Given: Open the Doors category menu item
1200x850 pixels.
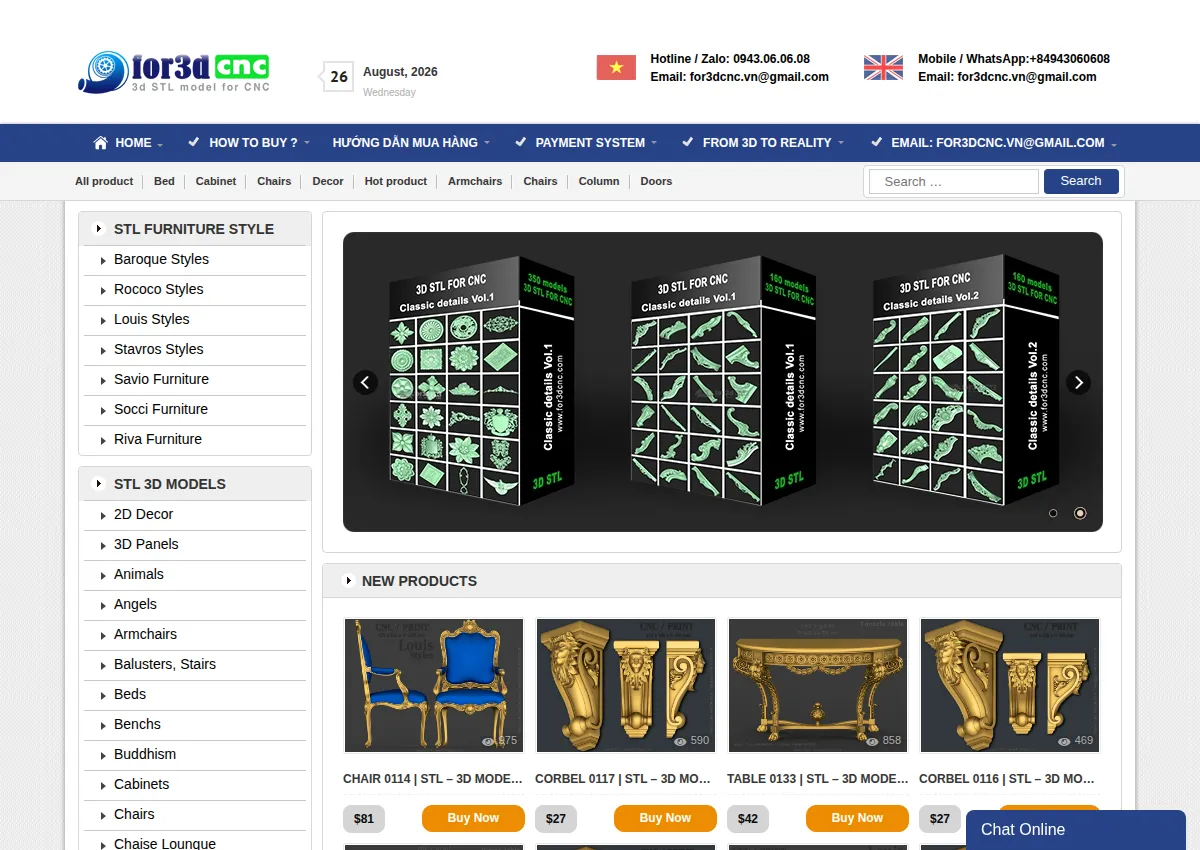Looking at the screenshot, I should tap(656, 181).
